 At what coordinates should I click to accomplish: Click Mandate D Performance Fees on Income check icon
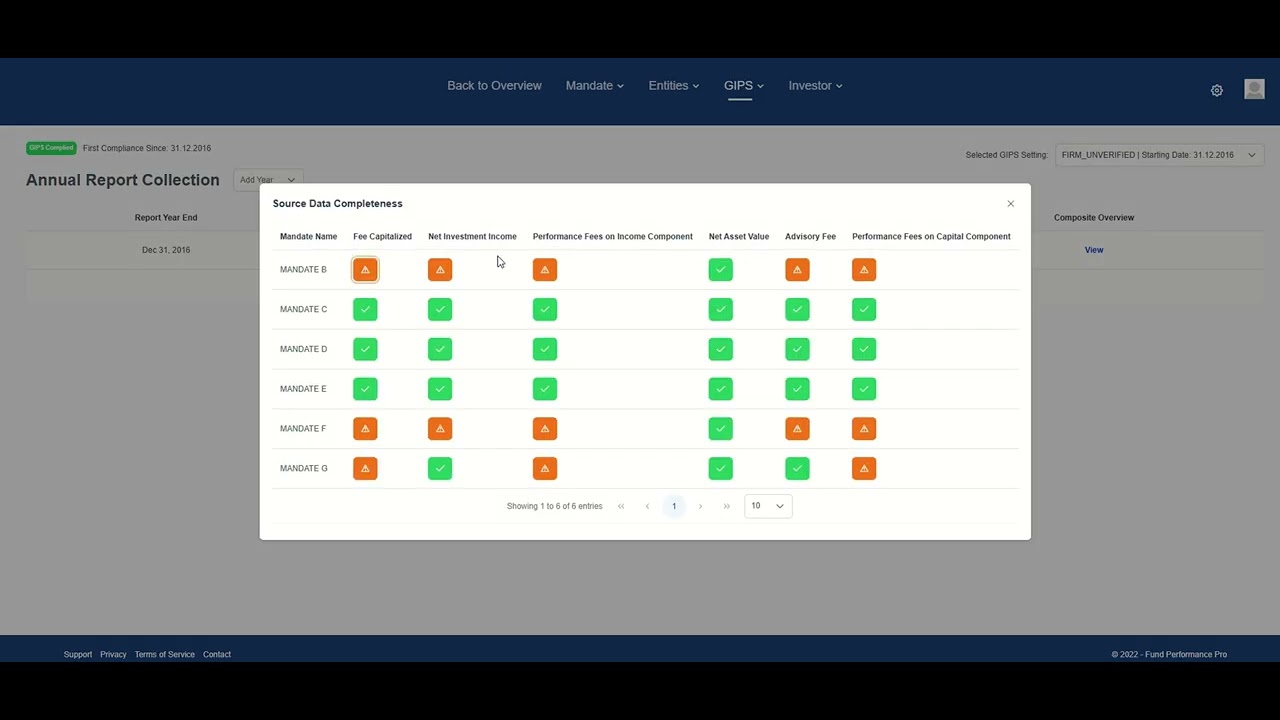(x=545, y=349)
